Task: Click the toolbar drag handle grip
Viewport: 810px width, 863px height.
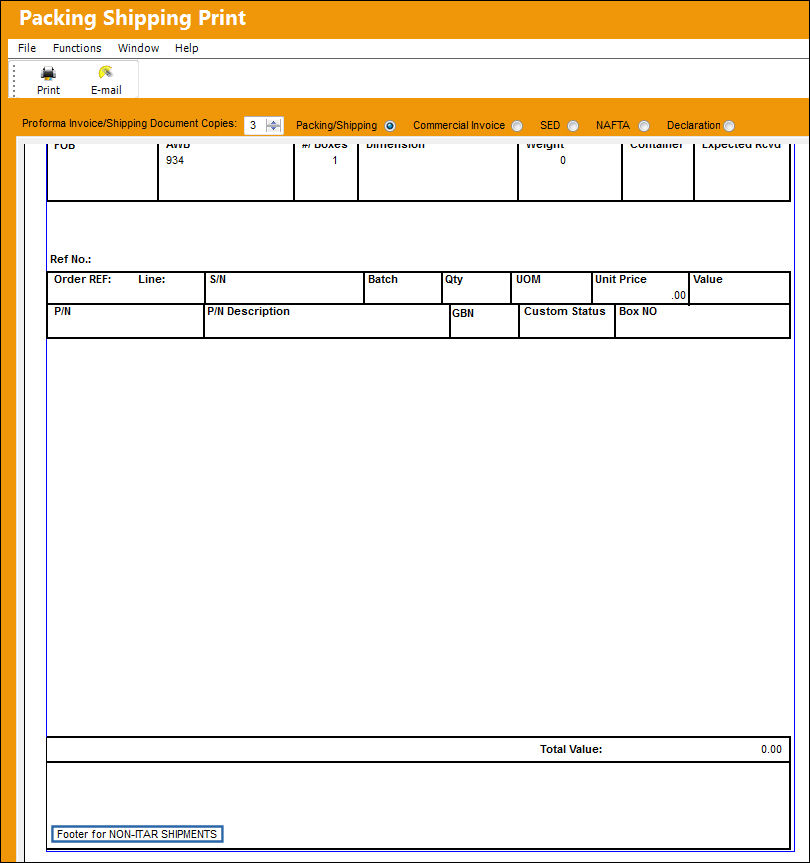Action: 14,80
